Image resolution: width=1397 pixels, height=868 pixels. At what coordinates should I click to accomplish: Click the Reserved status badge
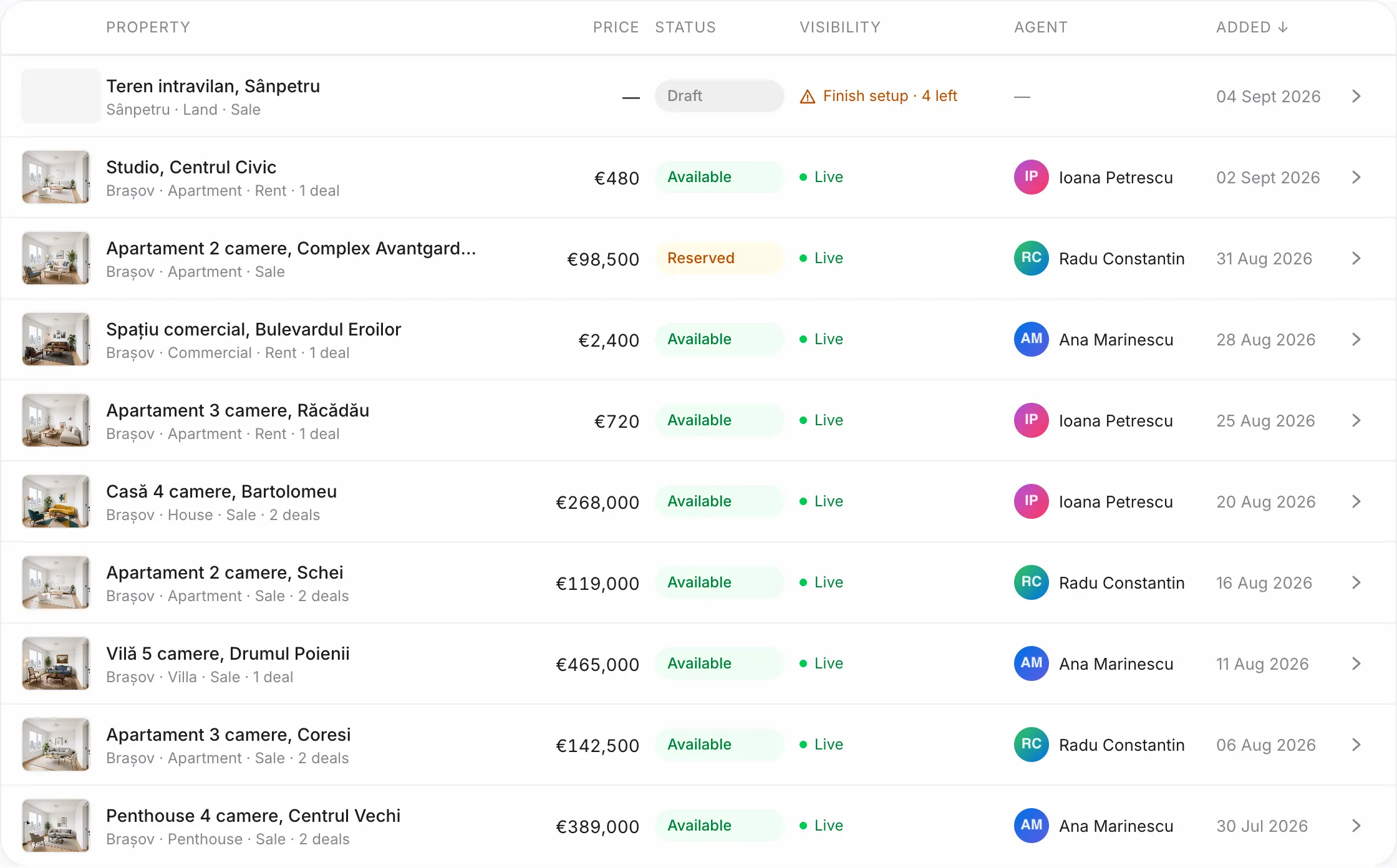click(x=719, y=258)
